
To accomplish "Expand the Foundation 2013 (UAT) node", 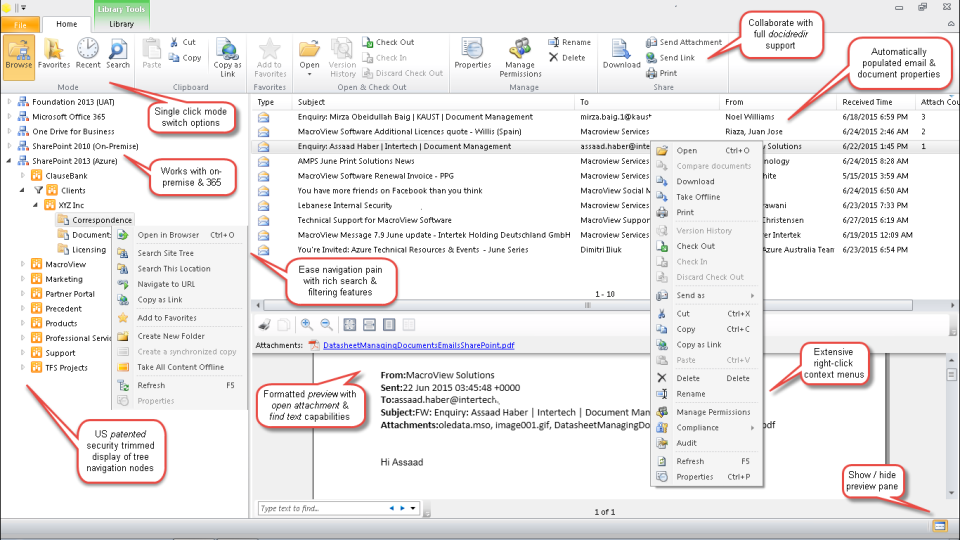I will pyautogui.click(x=9, y=102).
